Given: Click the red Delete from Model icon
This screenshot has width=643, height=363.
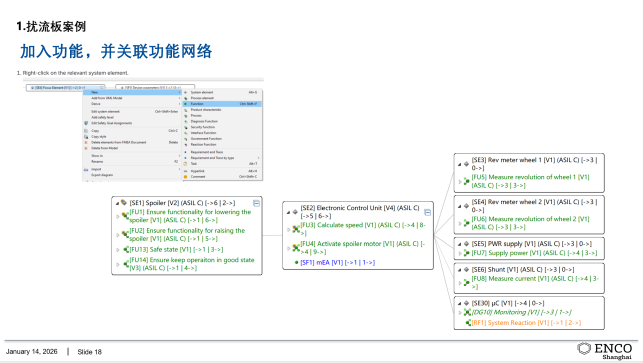Looking at the screenshot, I should click(x=86, y=148).
